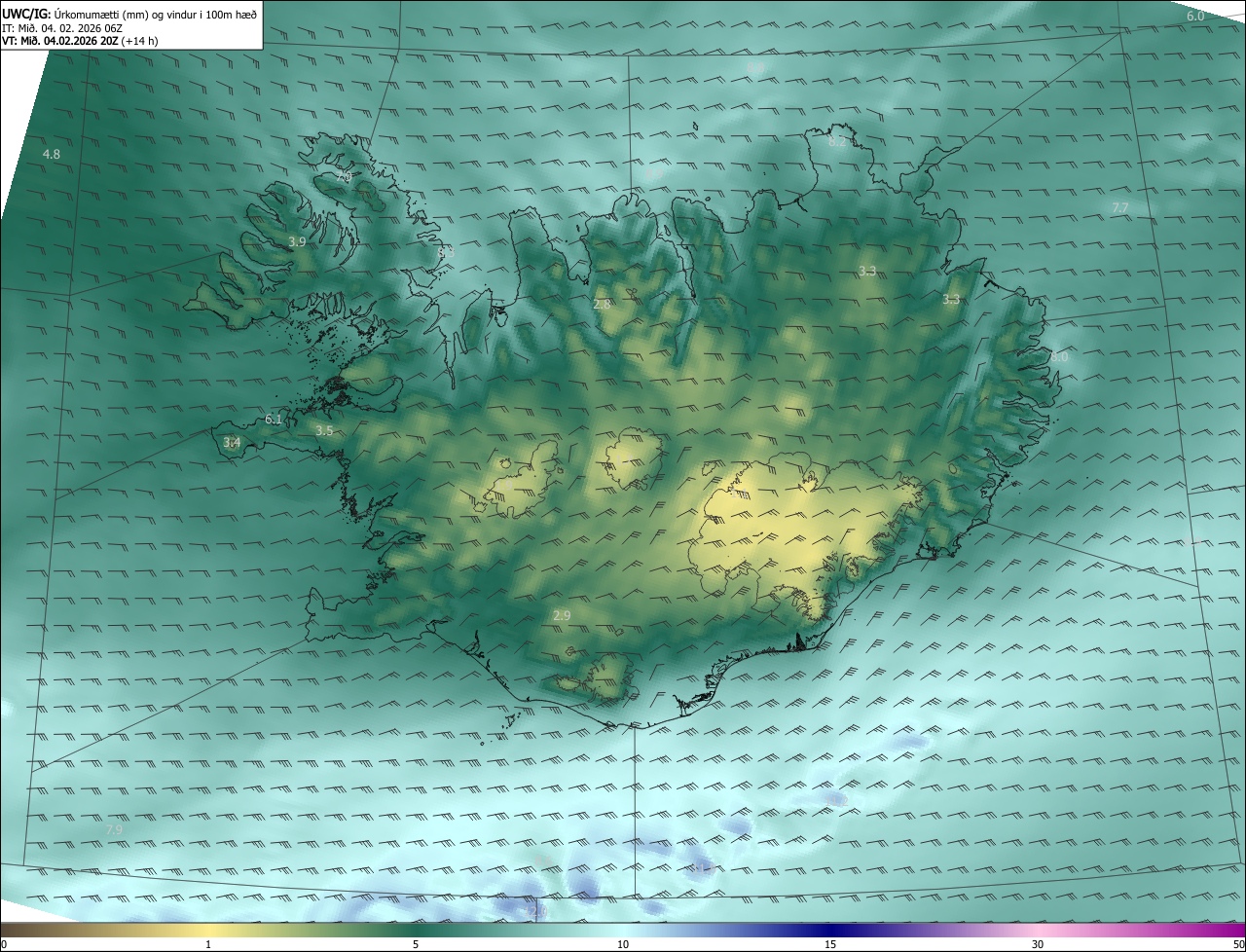The image size is (1246, 952).
Task: Click the '5' tick label on color scale
Action: (416, 944)
